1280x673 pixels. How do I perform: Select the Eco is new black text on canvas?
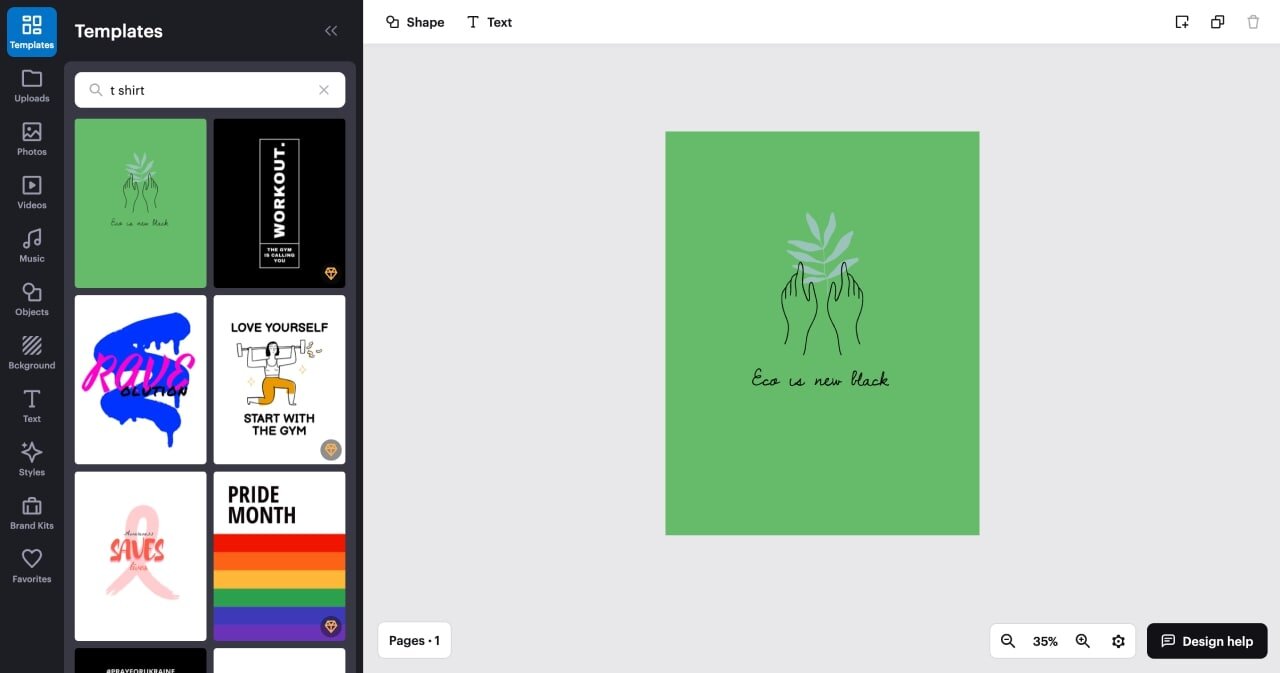pyautogui.click(x=820, y=379)
